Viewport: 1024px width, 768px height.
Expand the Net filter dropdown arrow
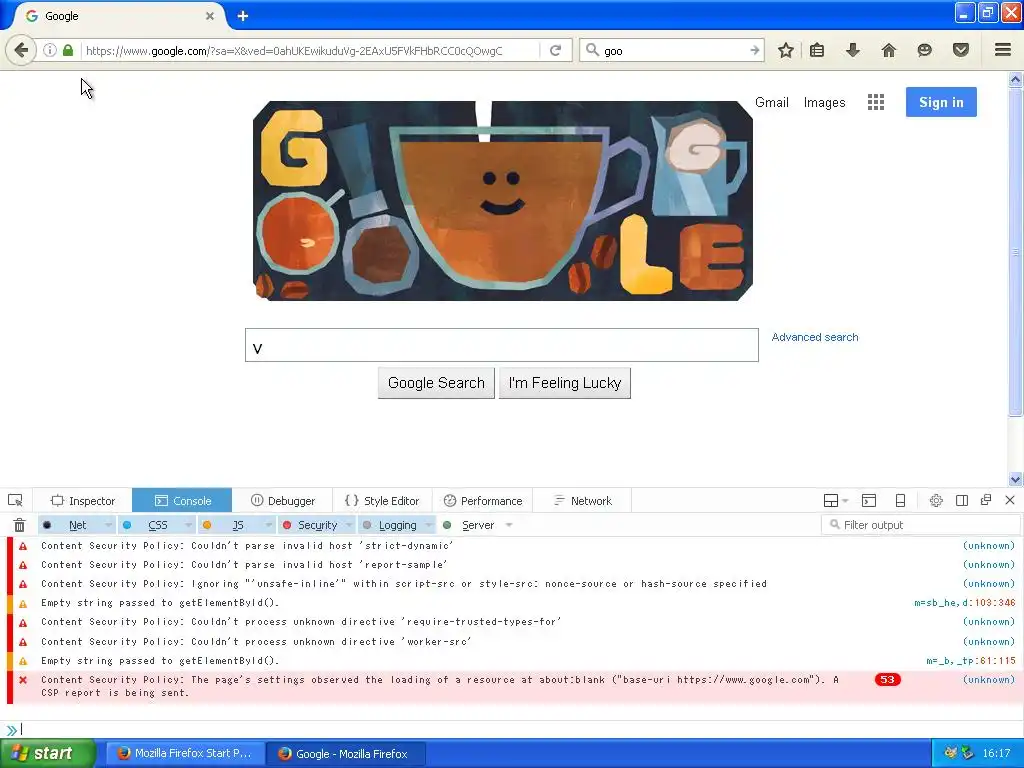[108, 525]
